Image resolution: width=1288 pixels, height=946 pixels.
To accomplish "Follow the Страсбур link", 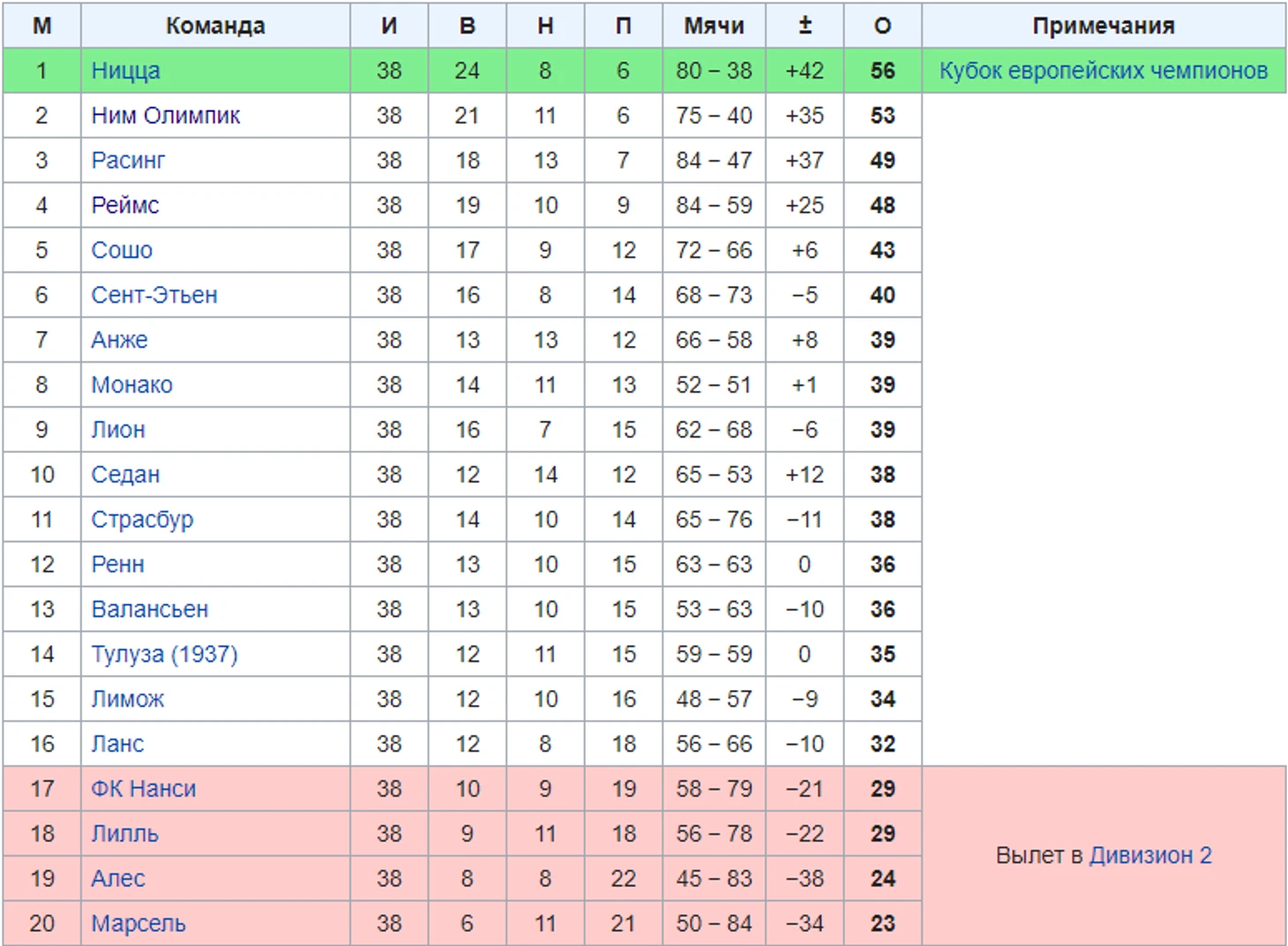I will 142,520.
